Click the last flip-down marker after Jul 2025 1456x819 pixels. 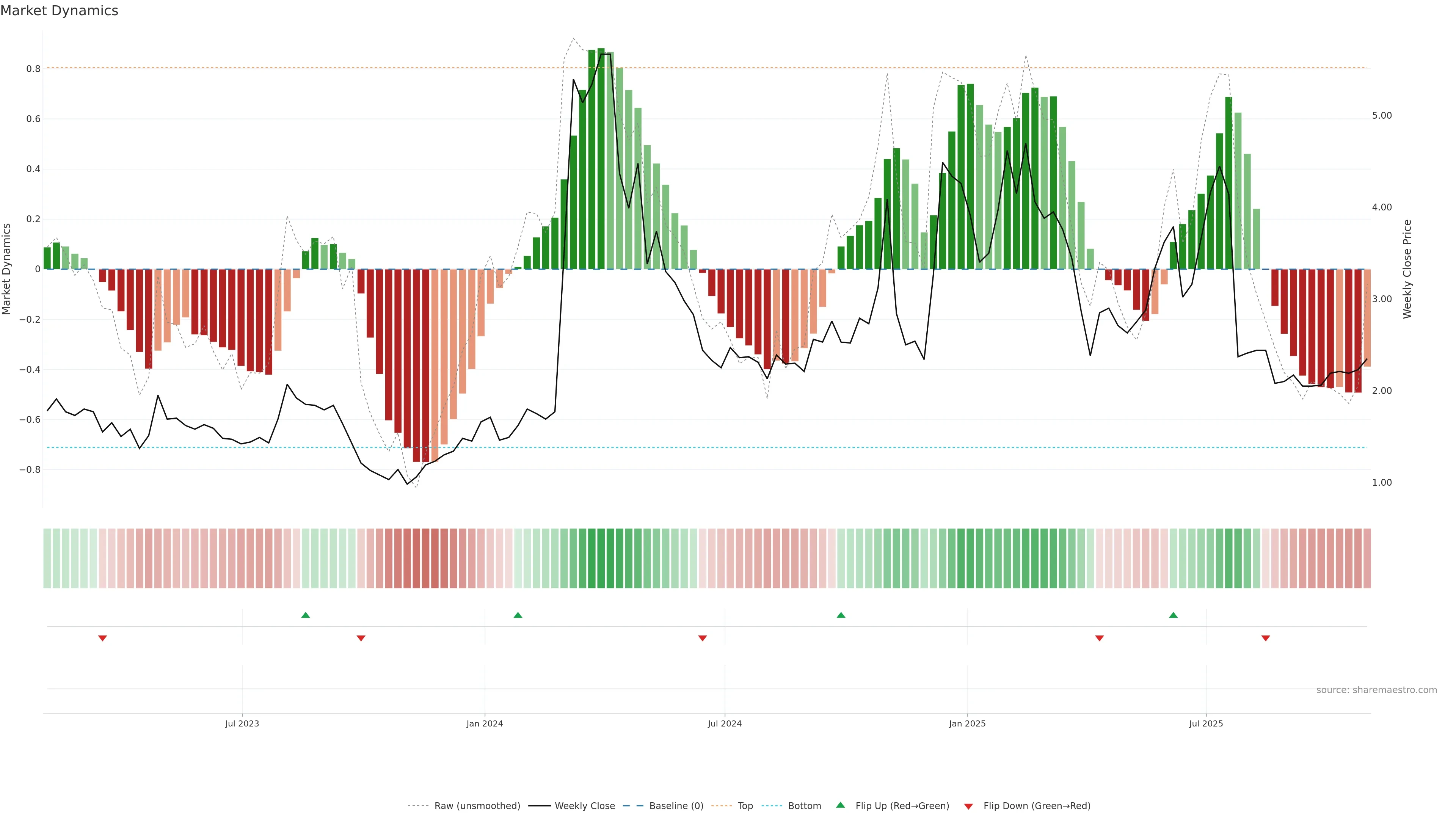pyautogui.click(x=1266, y=638)
